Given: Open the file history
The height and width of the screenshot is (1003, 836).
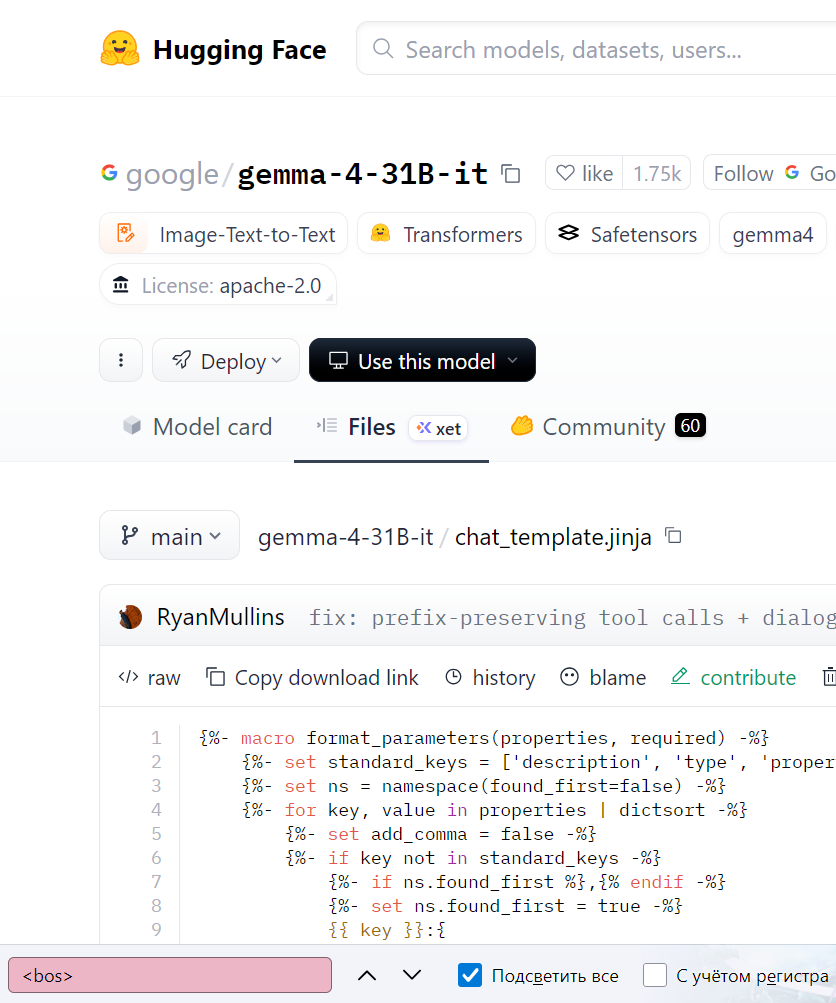Looking at the screenshot, I should click(x=491, y=677).
